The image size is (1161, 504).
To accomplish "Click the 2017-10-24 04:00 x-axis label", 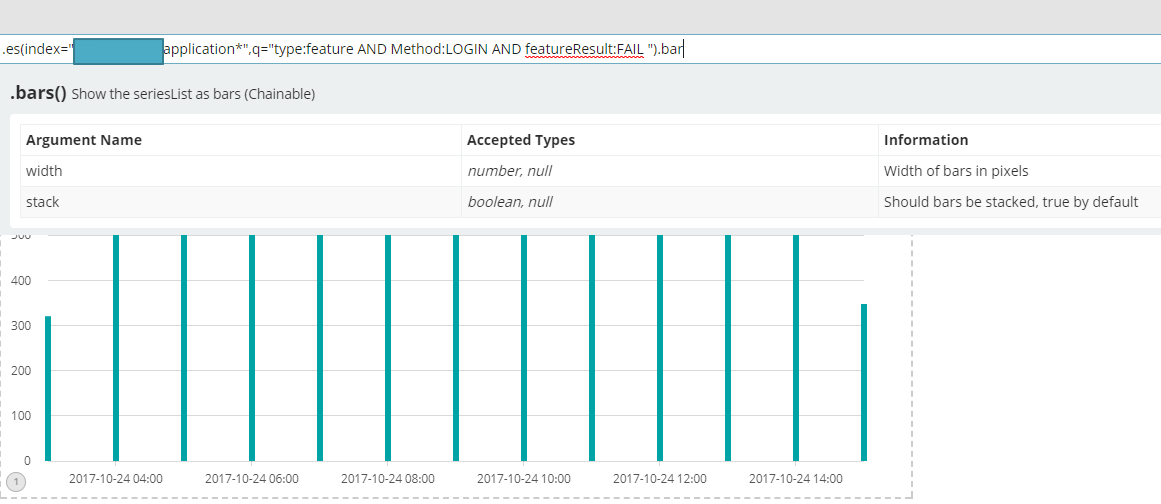I will (116, 479).
